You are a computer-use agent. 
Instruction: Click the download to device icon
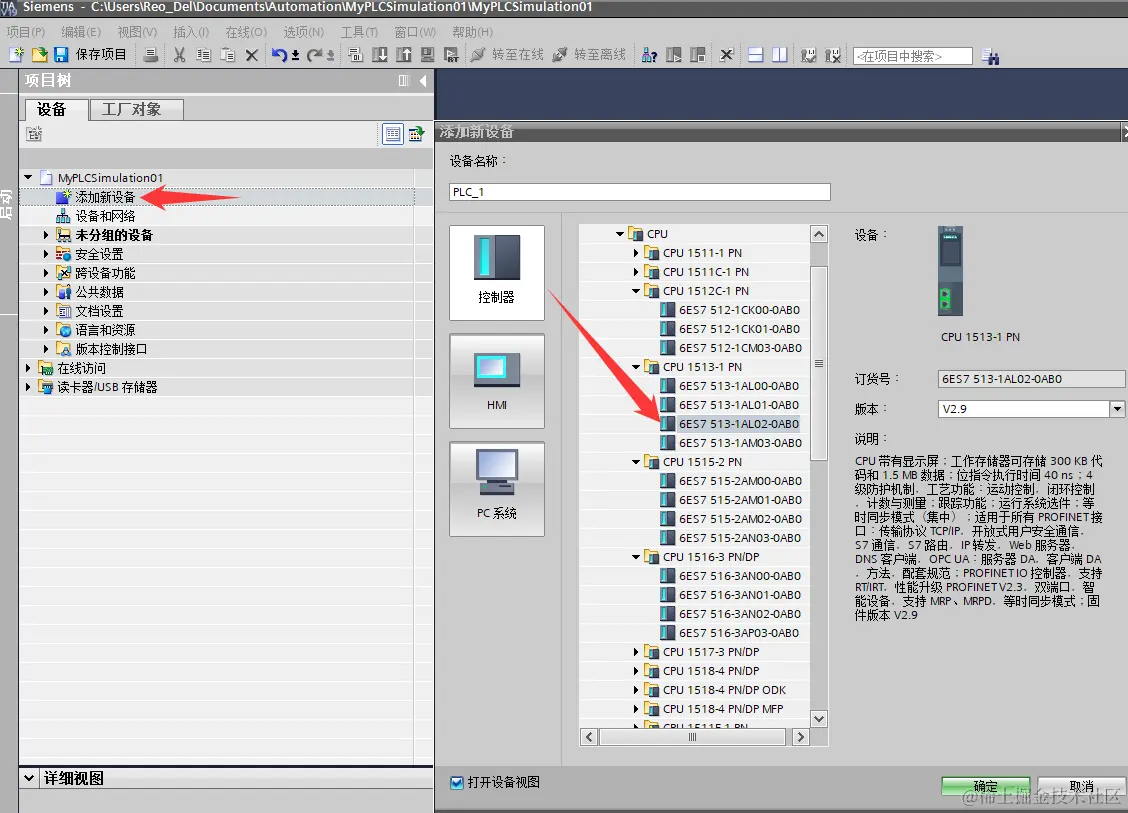click(x=379, y=55)
